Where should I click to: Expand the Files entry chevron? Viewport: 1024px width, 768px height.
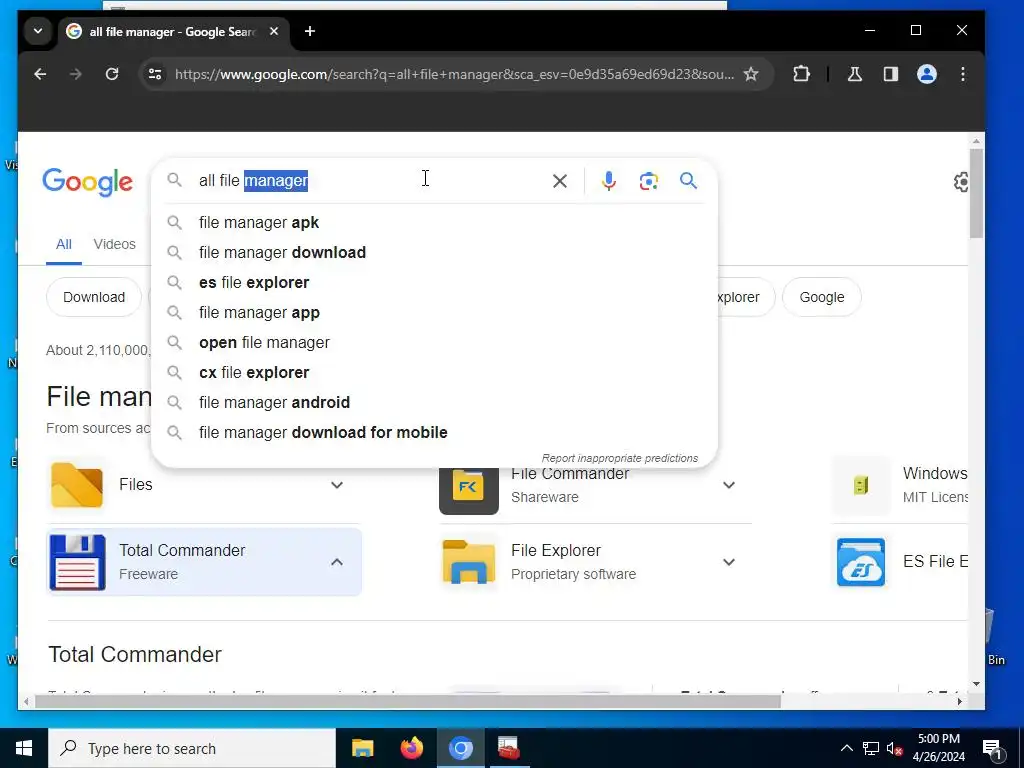click(337, 485)
